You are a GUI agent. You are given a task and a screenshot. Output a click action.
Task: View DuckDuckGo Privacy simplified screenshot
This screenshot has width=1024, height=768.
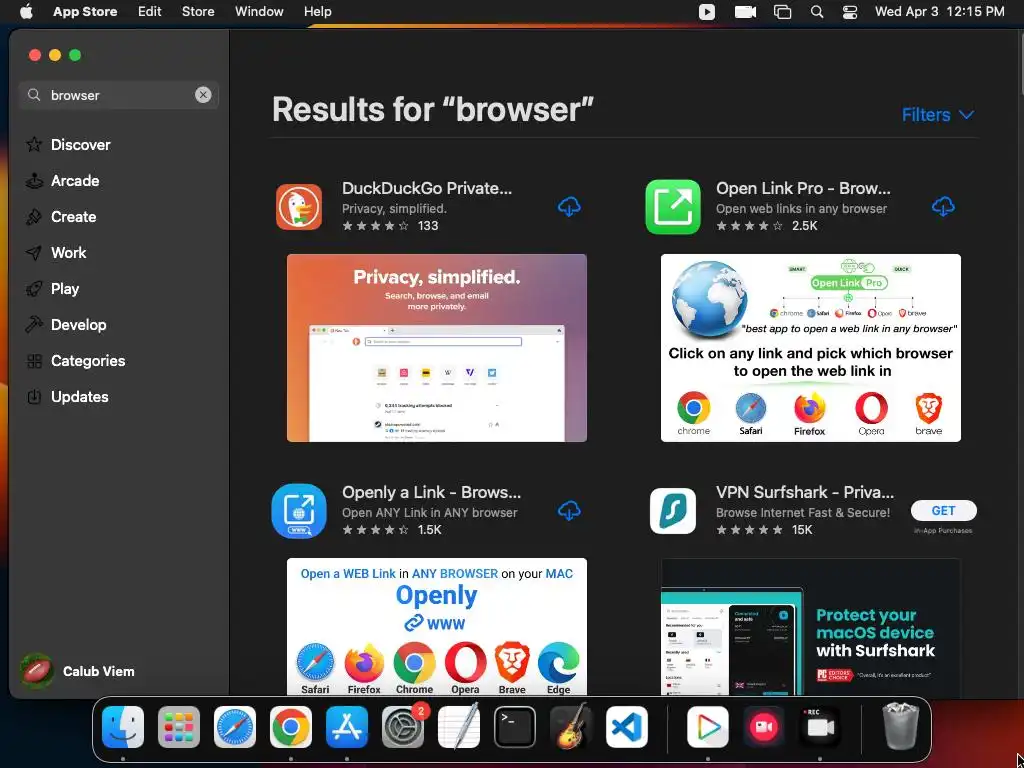pos(437,347)
